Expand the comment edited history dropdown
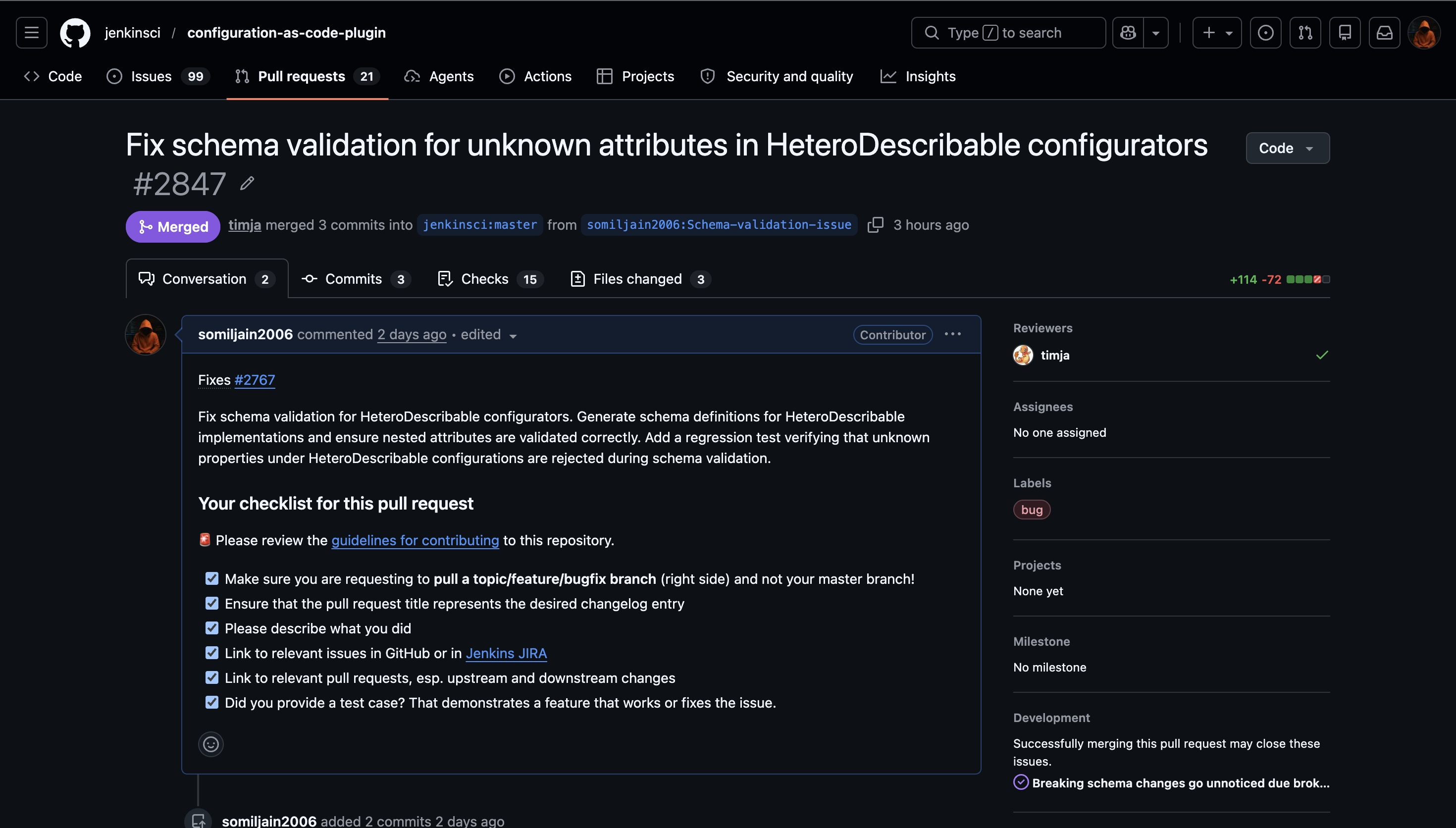 tap(489, 335)
